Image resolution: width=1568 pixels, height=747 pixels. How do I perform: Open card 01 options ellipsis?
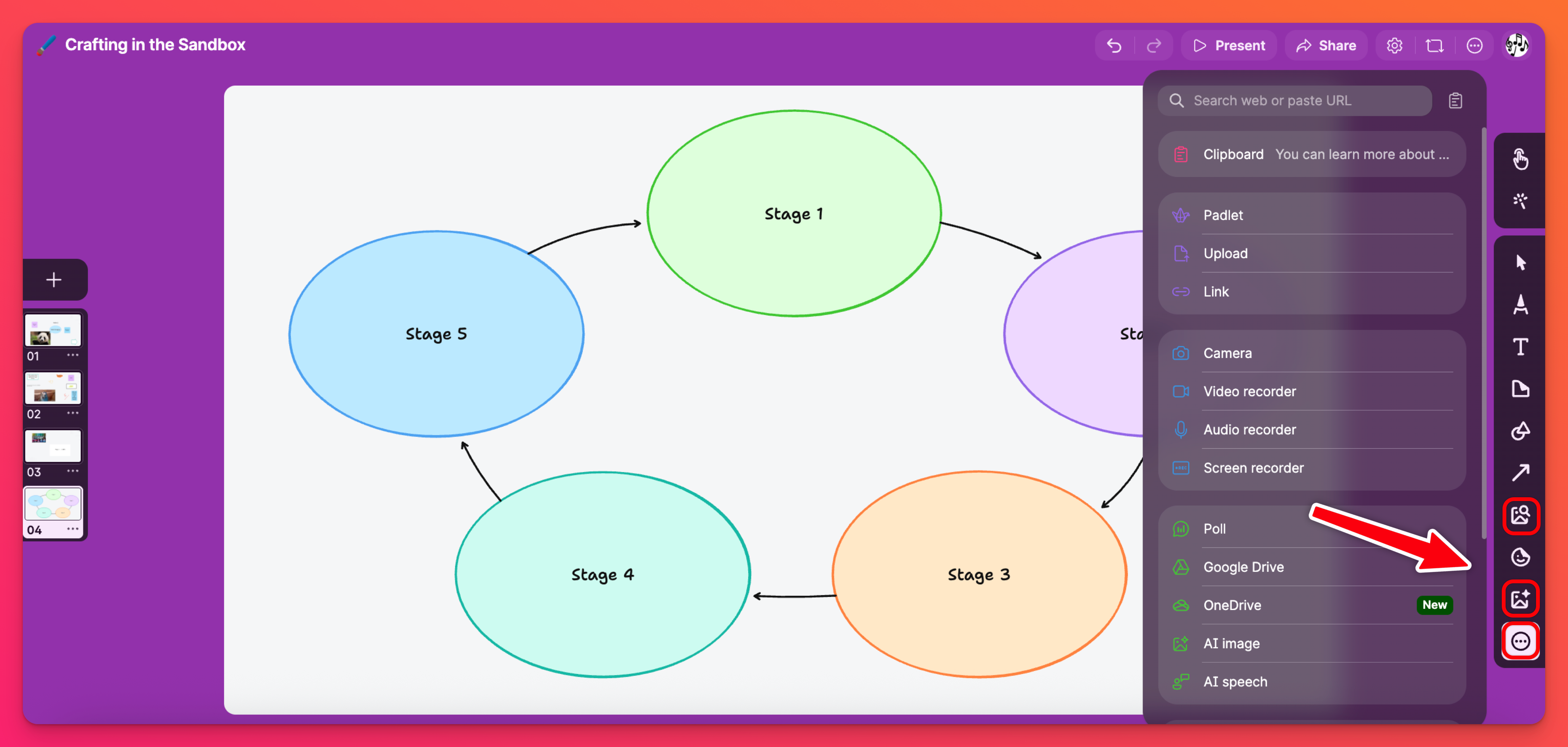point(72,355)
